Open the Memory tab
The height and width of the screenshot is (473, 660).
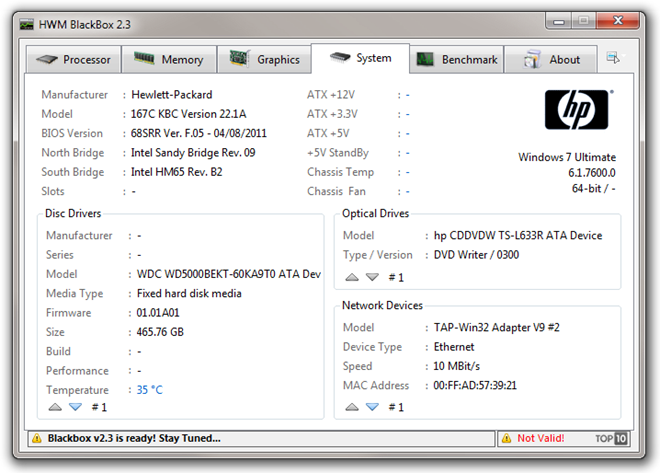pyautogui.click(x=169, y=59)
